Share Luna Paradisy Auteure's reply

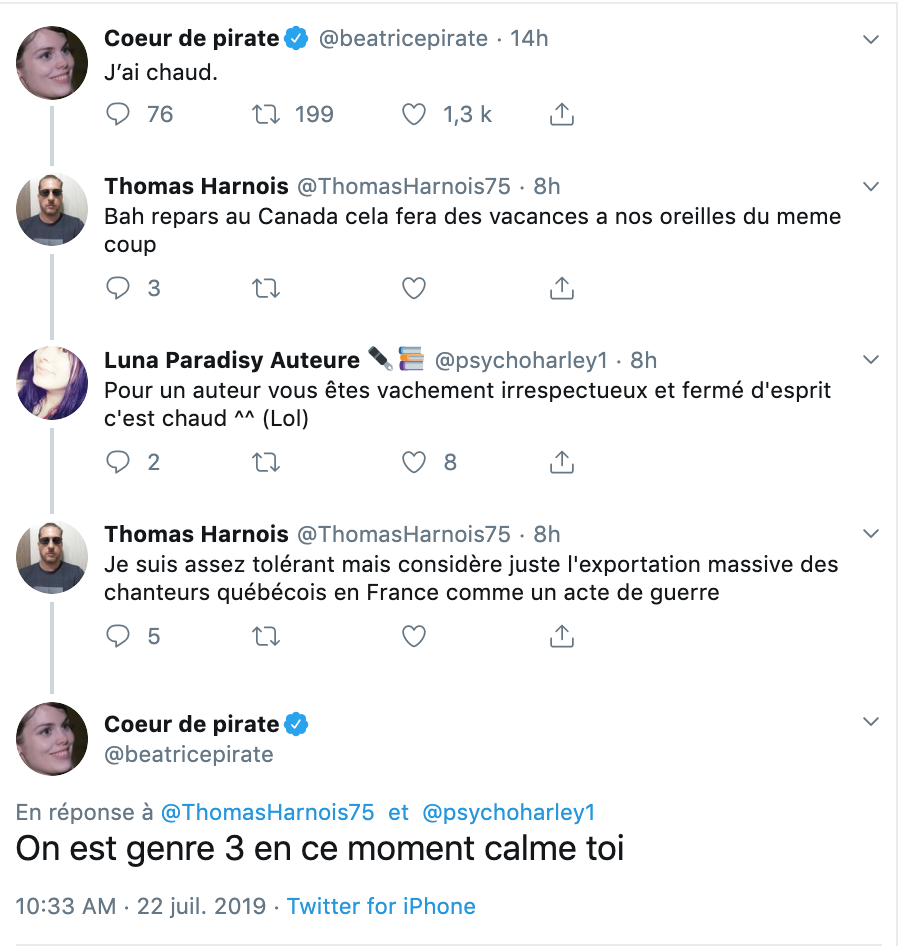562,462
